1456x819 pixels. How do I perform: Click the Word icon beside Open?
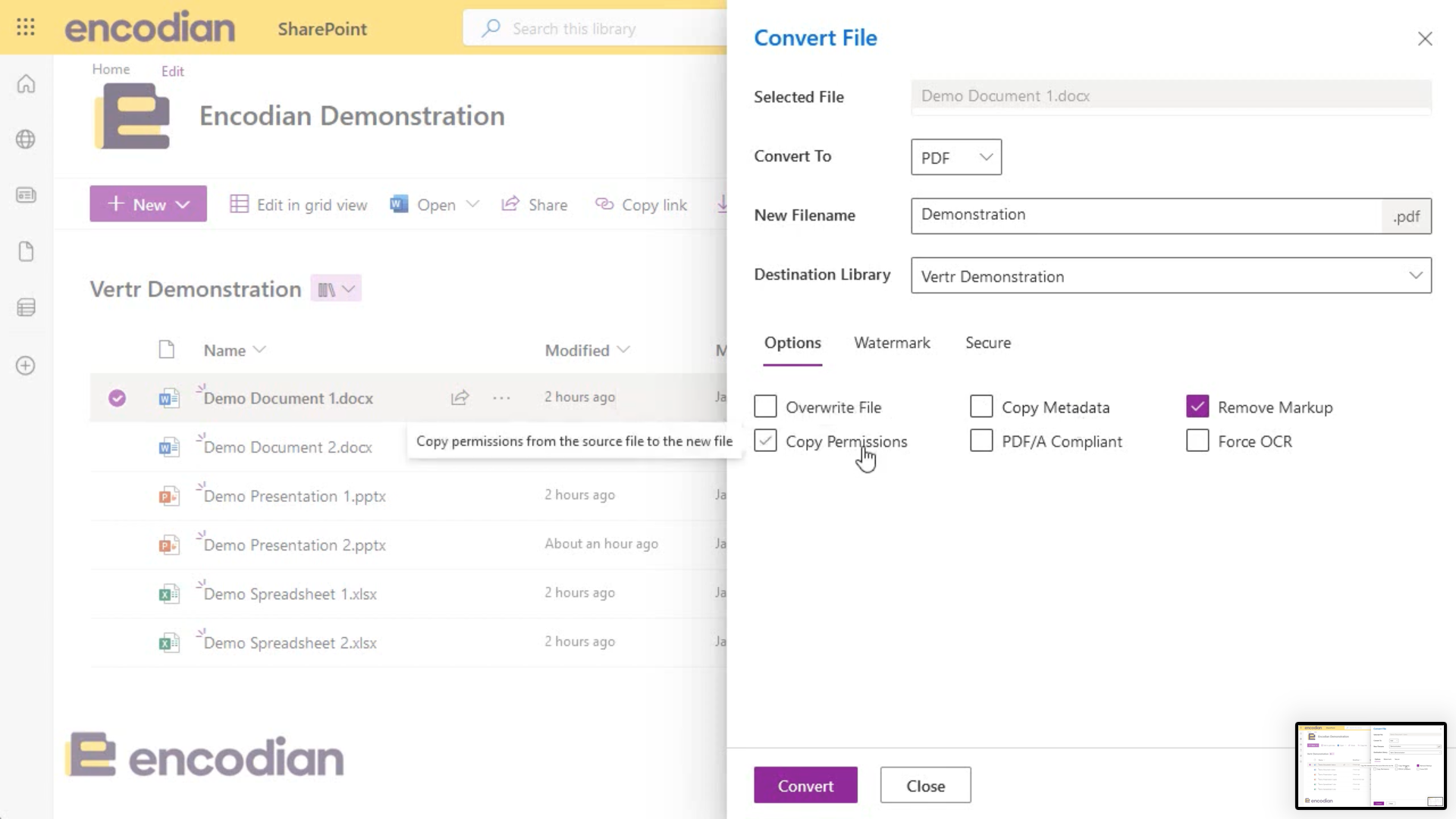coord(399,204)
